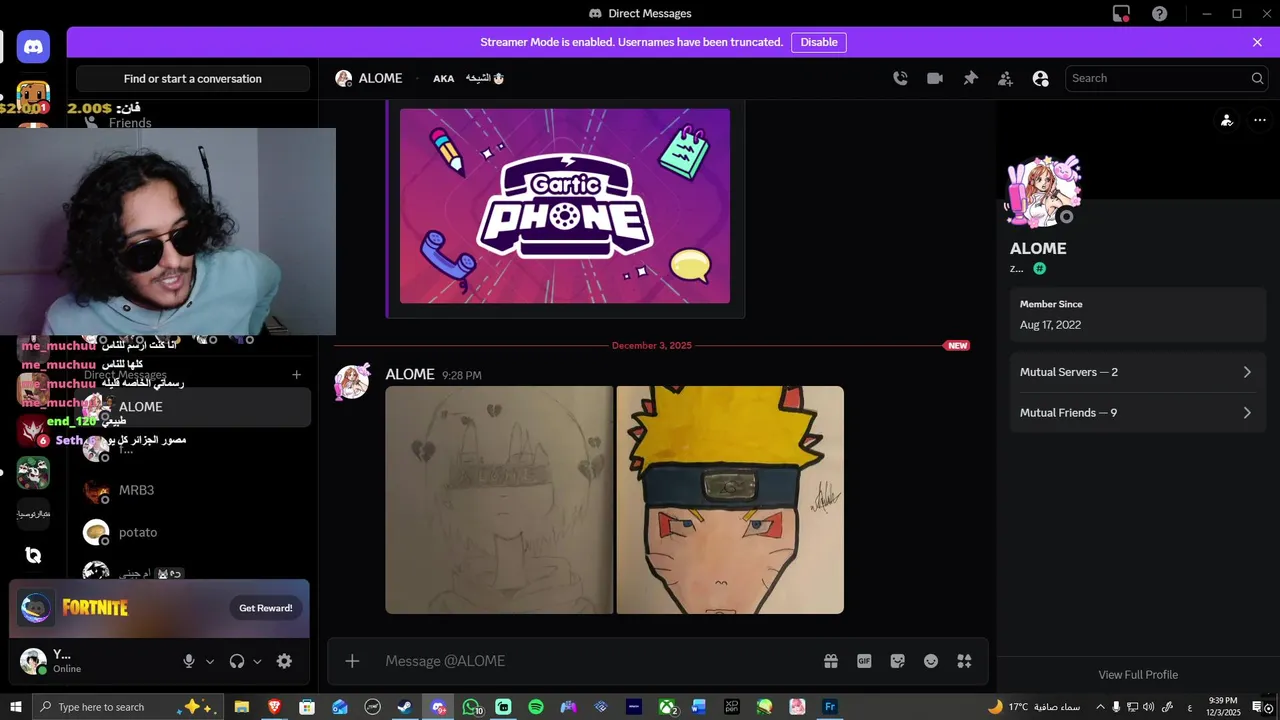Open the Inbox icon in the title bar
The height and width of the screenshot is (720, 1280).
[1121, 14]
